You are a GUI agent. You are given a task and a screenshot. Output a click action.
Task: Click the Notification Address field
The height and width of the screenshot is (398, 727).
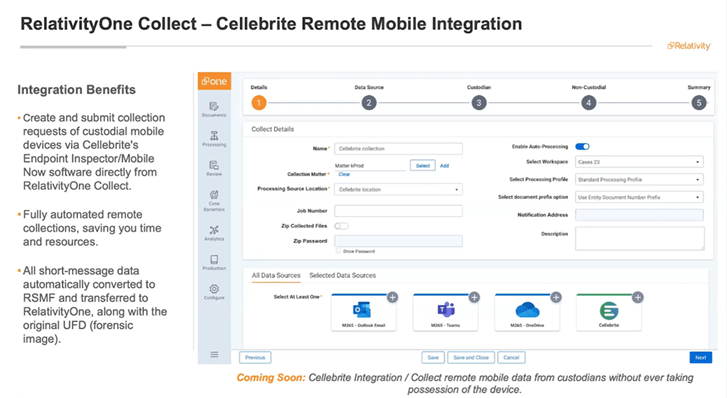pyautogui.click(x=639, y=215)
